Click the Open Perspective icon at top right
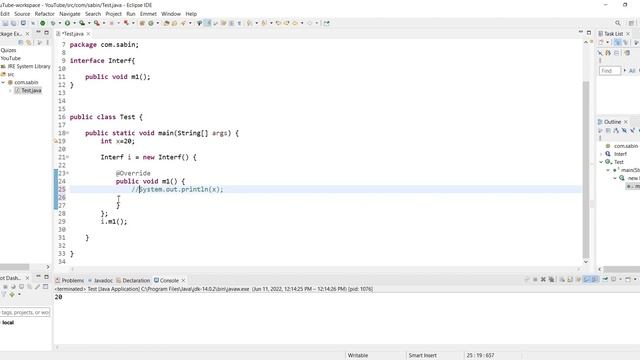640x360 pixels. [x=631, y=23]
